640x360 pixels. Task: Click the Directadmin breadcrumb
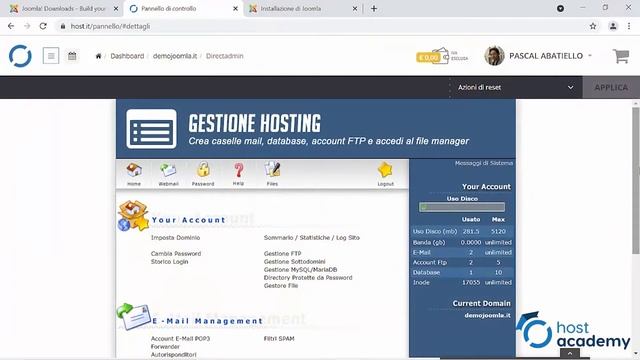point(224,56)
